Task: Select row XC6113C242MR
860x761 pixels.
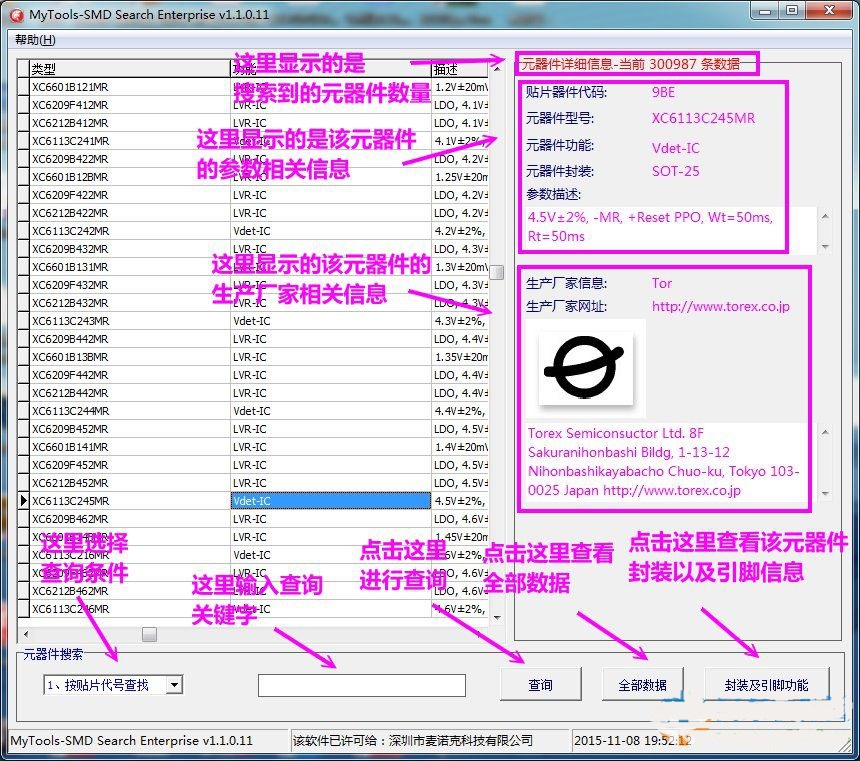Action: (x=252, y=231)
